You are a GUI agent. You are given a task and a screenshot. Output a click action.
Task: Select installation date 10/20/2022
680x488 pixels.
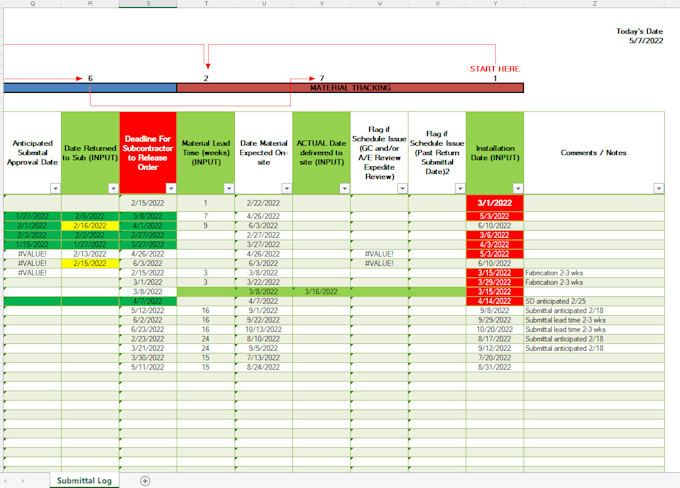point(495,330)
